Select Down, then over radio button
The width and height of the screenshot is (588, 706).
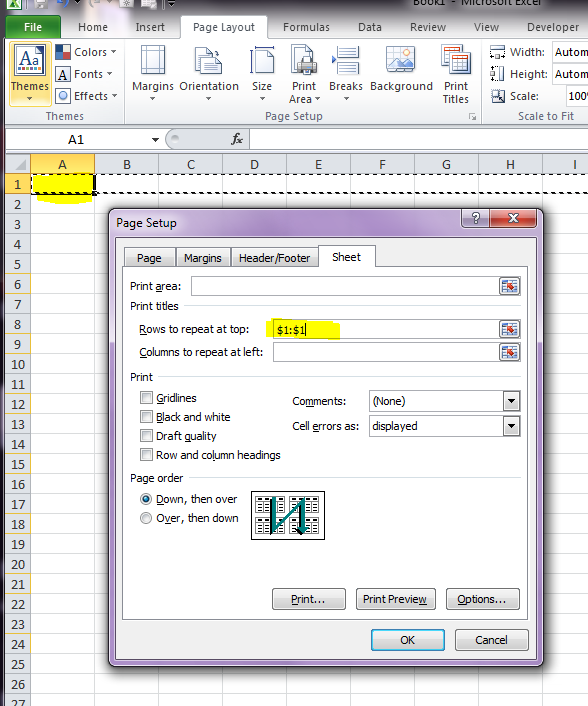coord(146,499)
